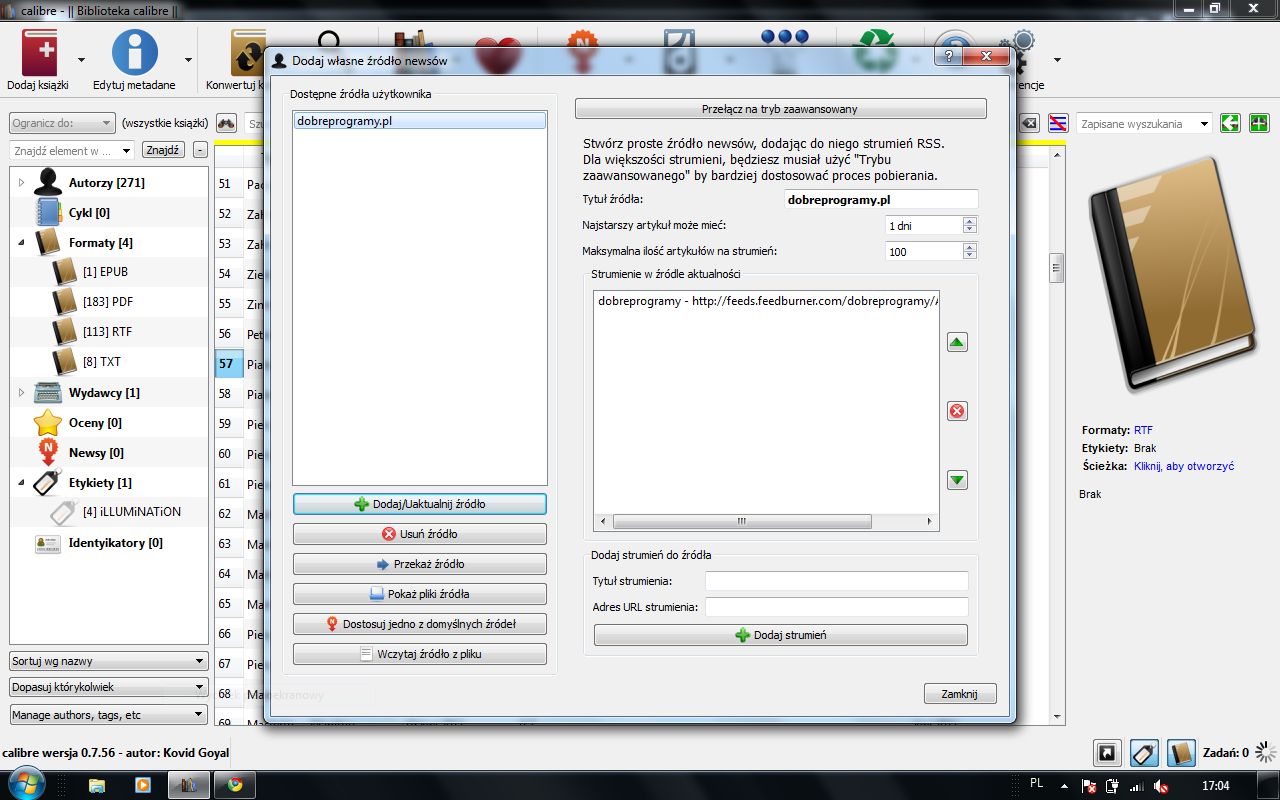Select the Oceny [0] category
1280x800 pixels.
(x=95, y=423)
